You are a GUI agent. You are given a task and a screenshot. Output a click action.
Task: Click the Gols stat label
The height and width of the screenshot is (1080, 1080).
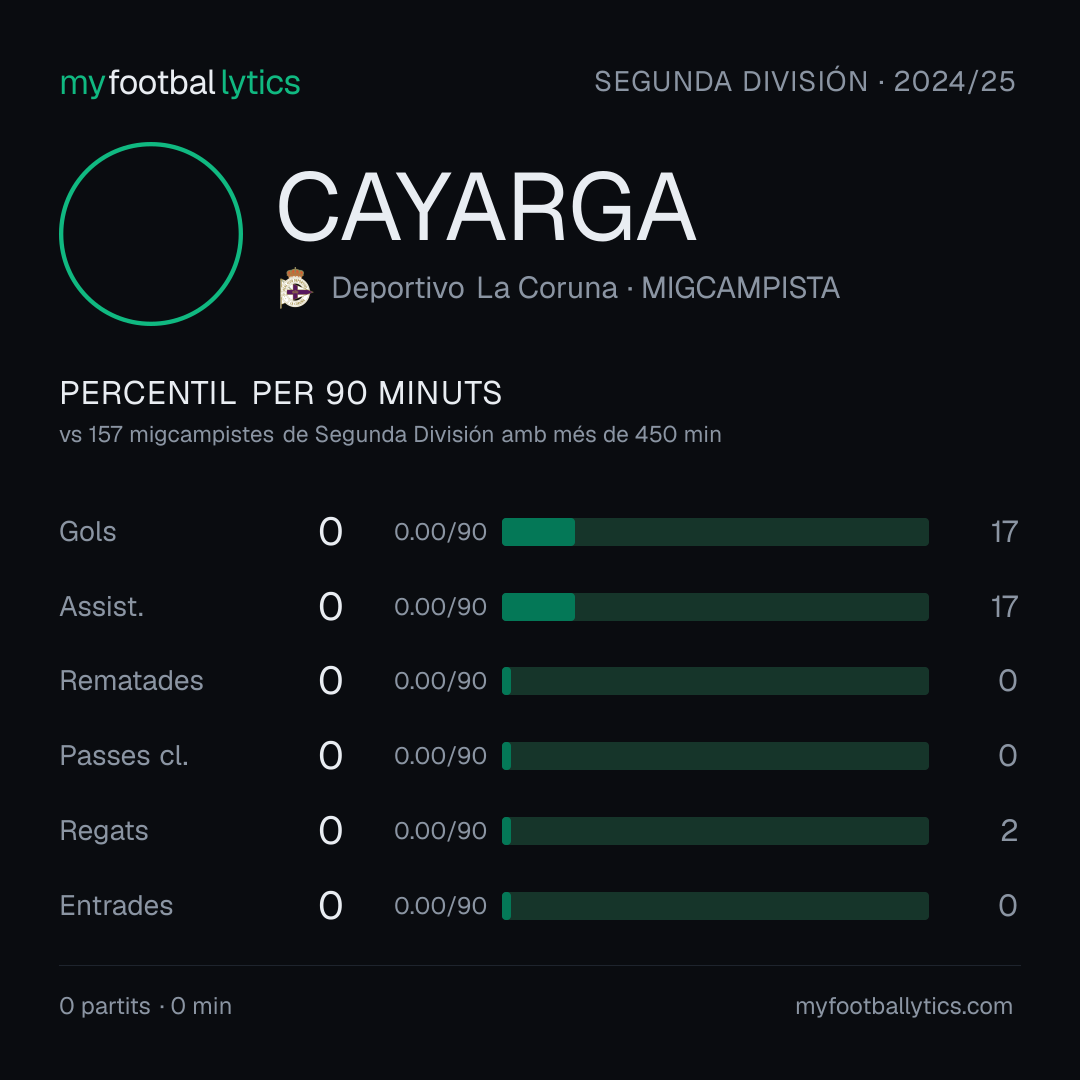[x=87, y=532]
